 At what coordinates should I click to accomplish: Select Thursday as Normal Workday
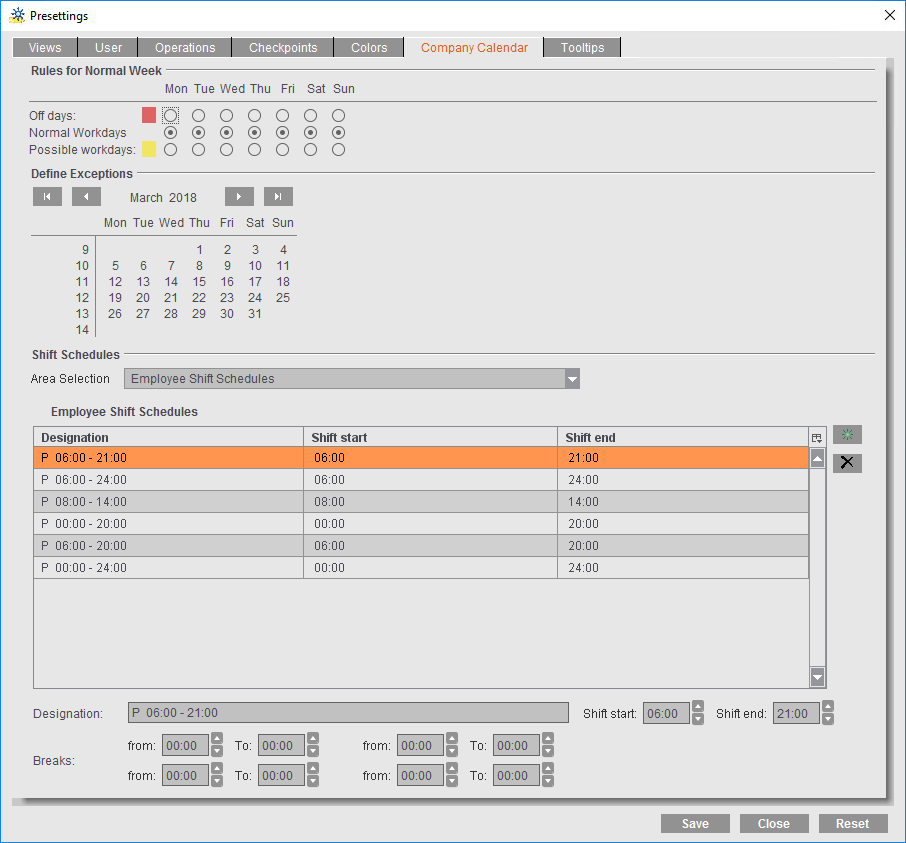click(254, 133)
